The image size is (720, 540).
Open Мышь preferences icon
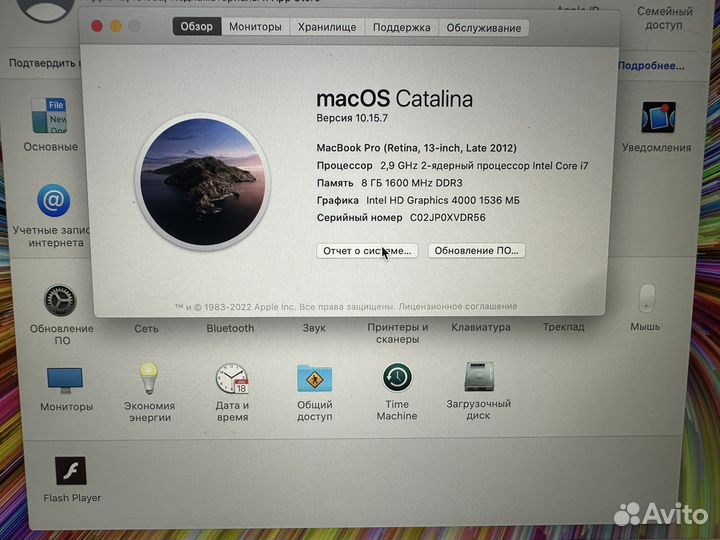pos(647,298)
